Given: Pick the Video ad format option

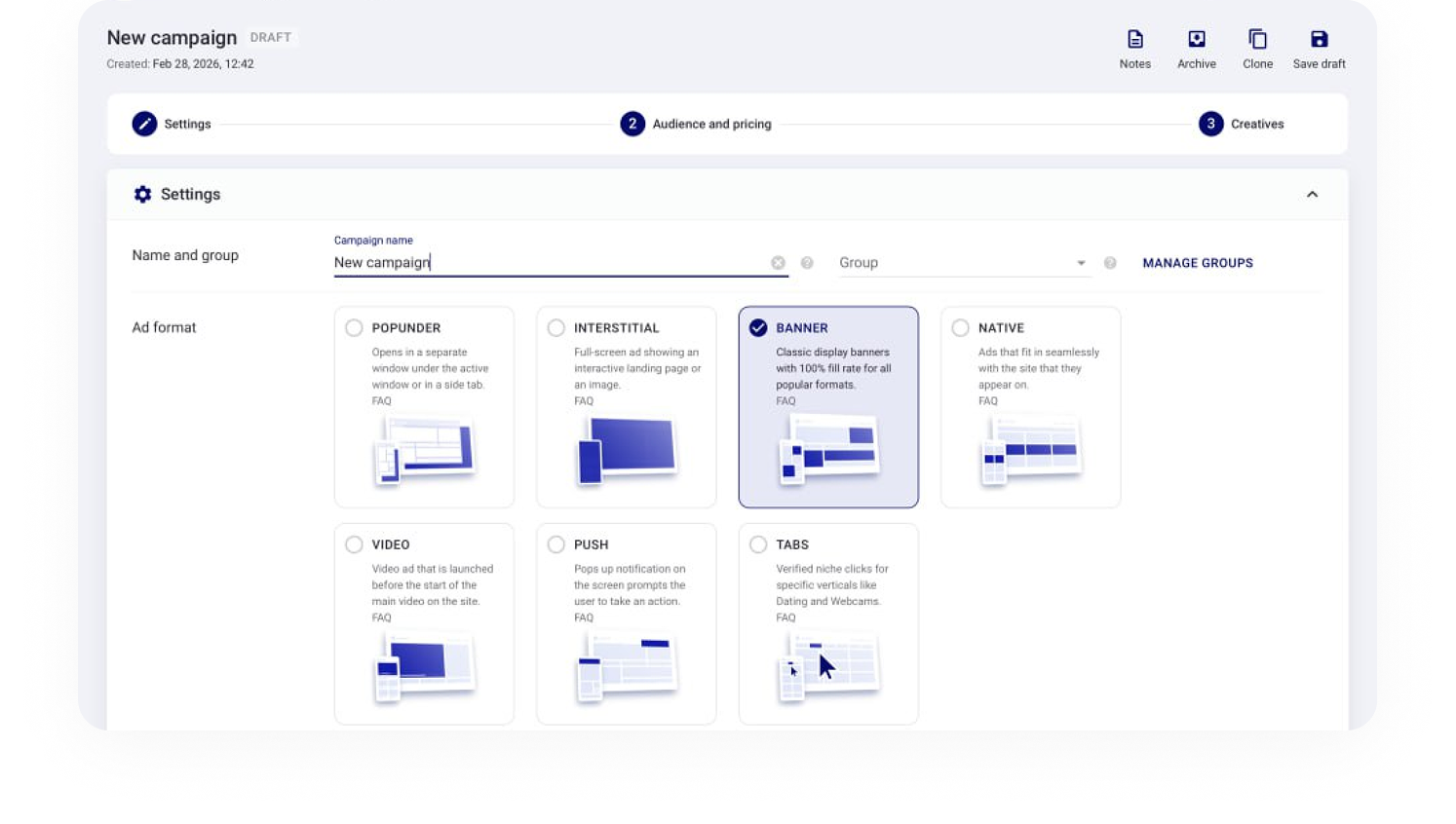Looking at the screenshot, I should (355, 544).
